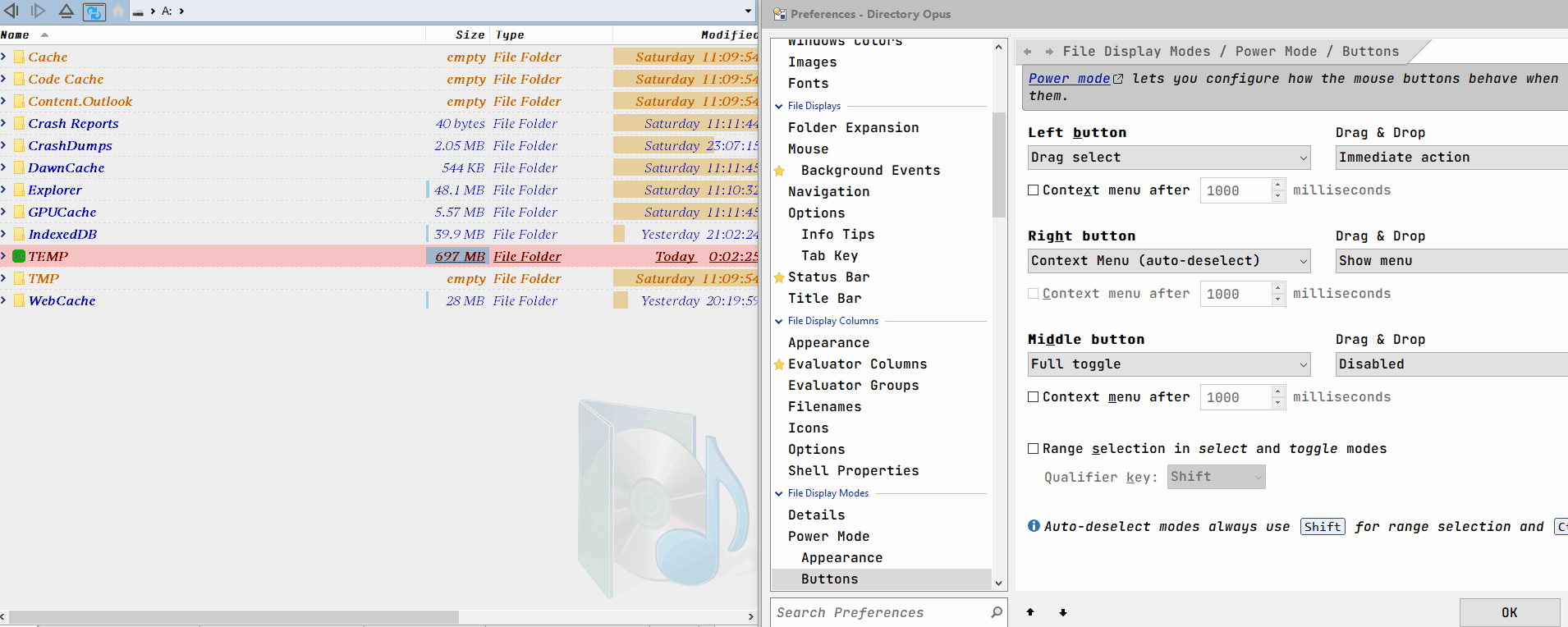1568x627 pixels.
Task: Open the Mouse preferences page
Action: click(x=809, y=149)
